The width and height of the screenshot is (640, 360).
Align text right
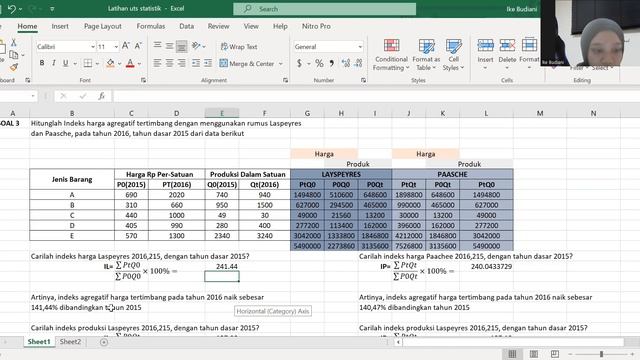pos(182,63)
